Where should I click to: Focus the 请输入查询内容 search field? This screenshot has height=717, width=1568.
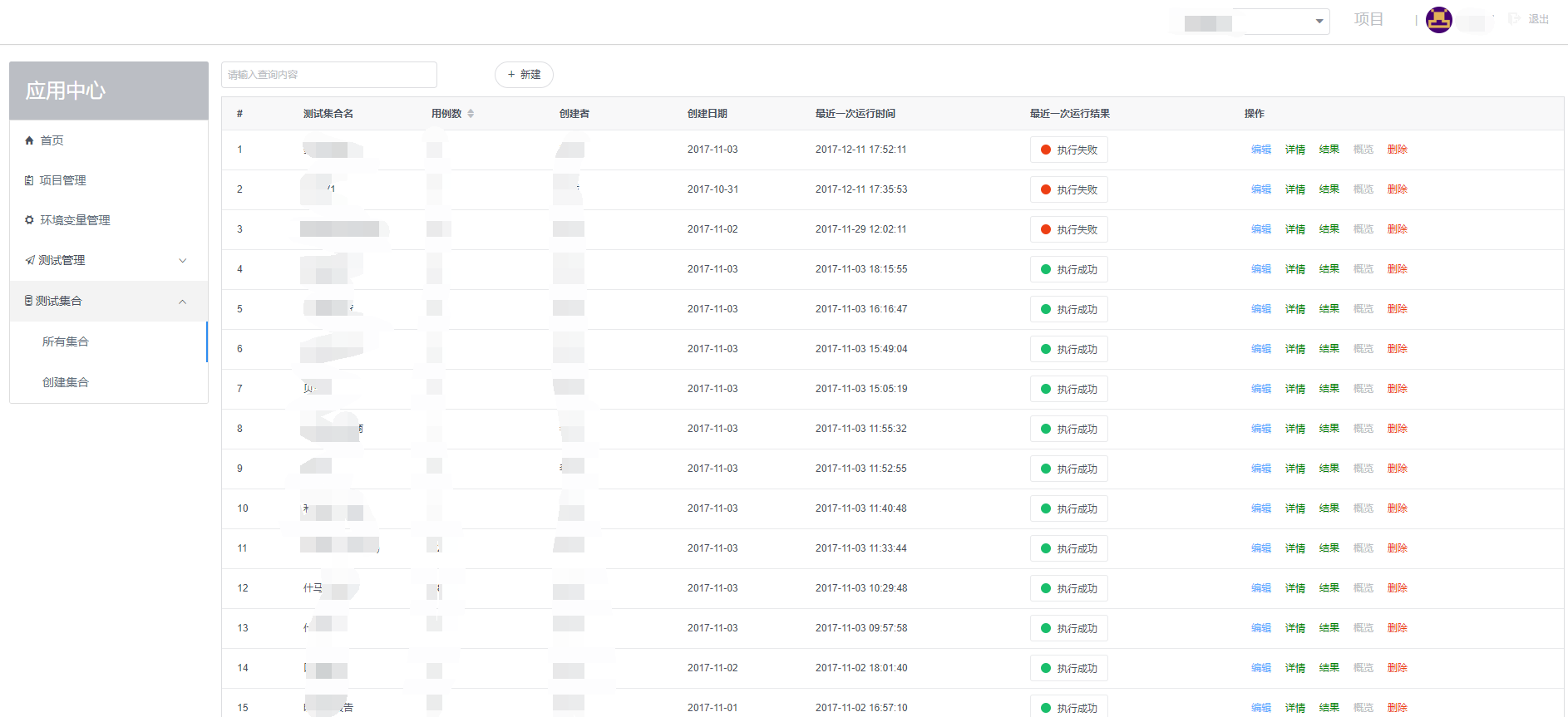(x=329, y=75)
